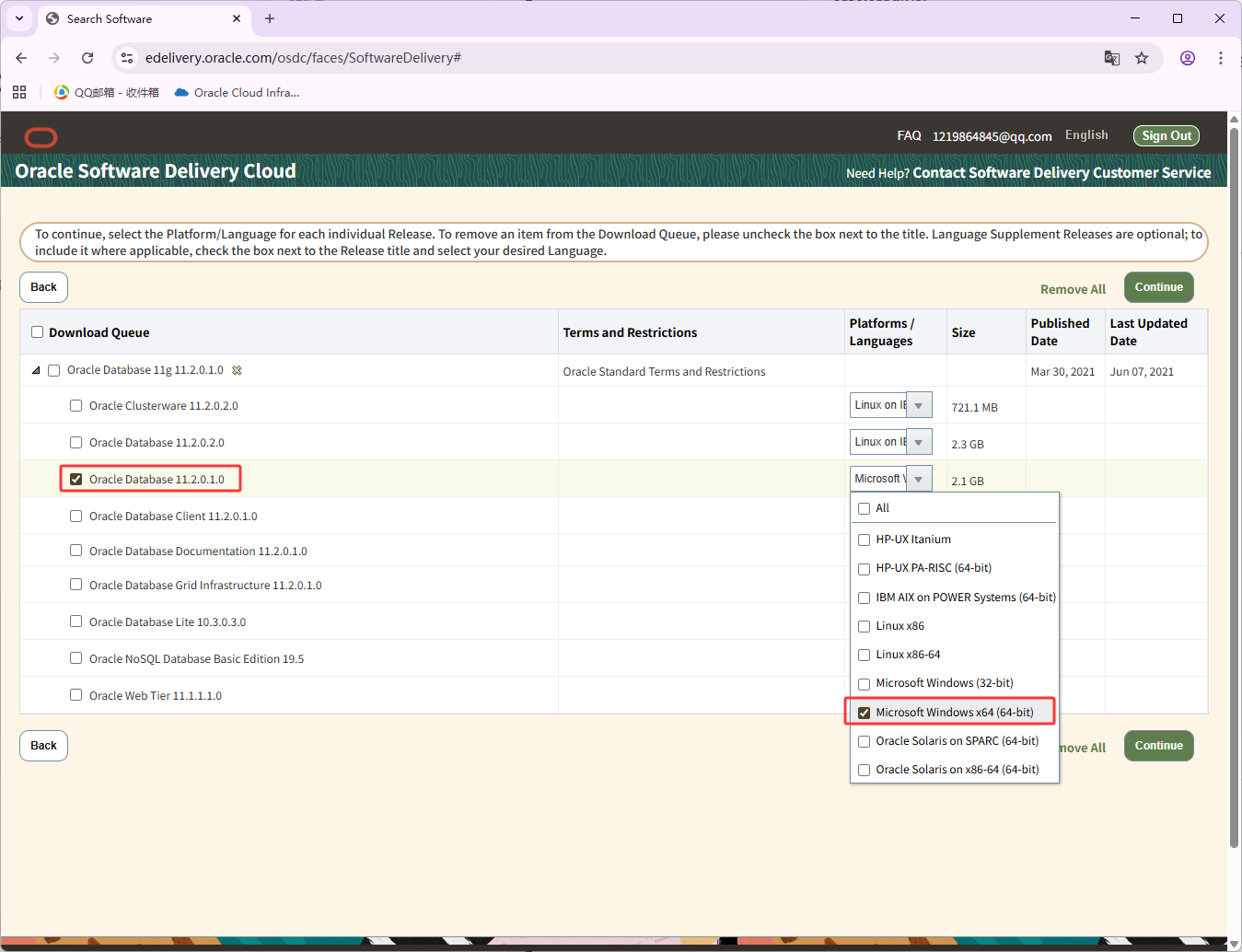Click the translate page icon
This screenshot has width=1242, height=952.
tap(1112, 58)
